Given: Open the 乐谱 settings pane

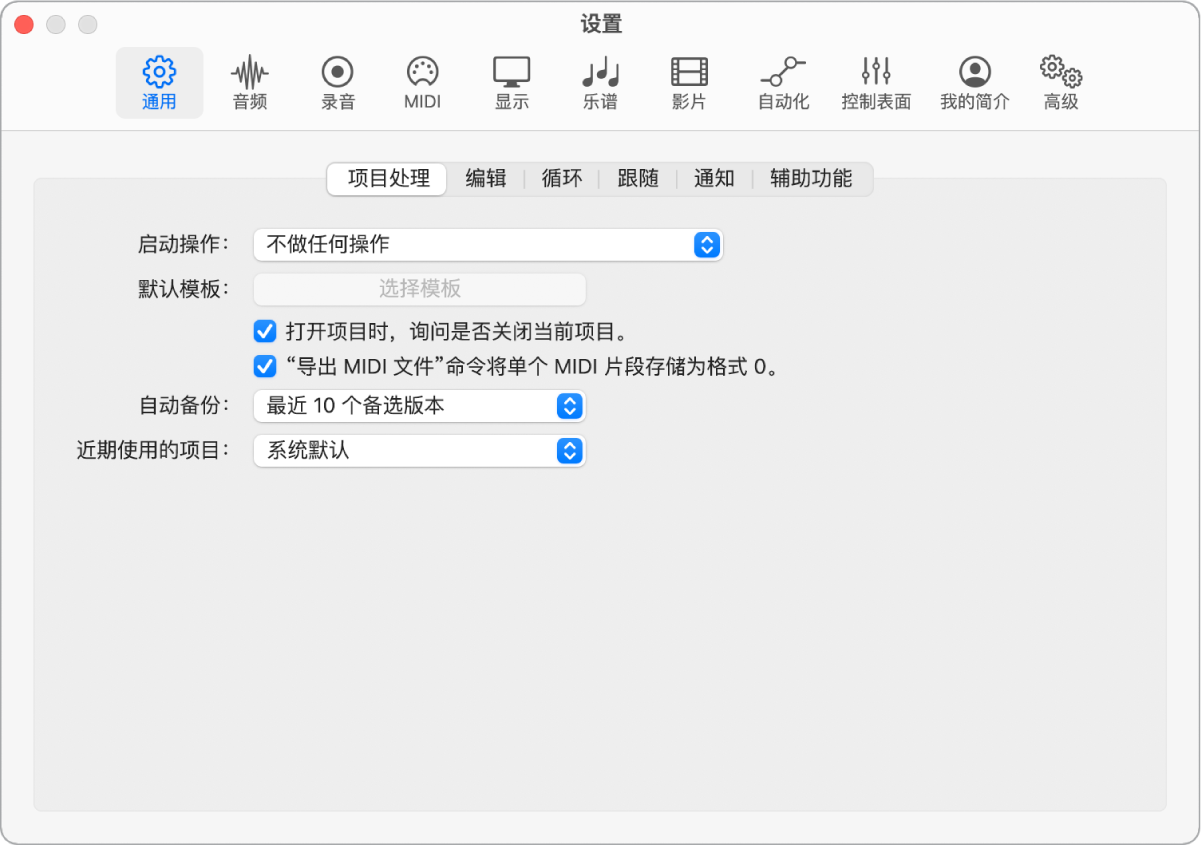Looking at the screenshot, I should point(600,82).
